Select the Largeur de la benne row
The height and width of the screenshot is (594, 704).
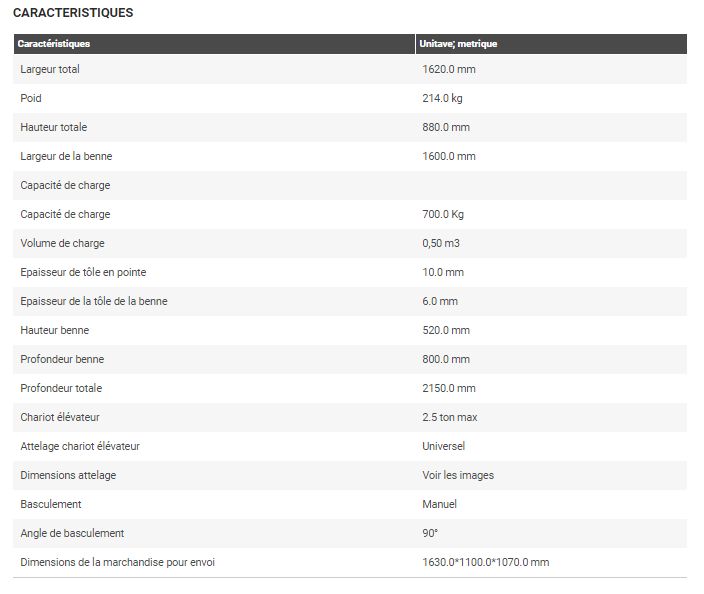pos(64,156)
